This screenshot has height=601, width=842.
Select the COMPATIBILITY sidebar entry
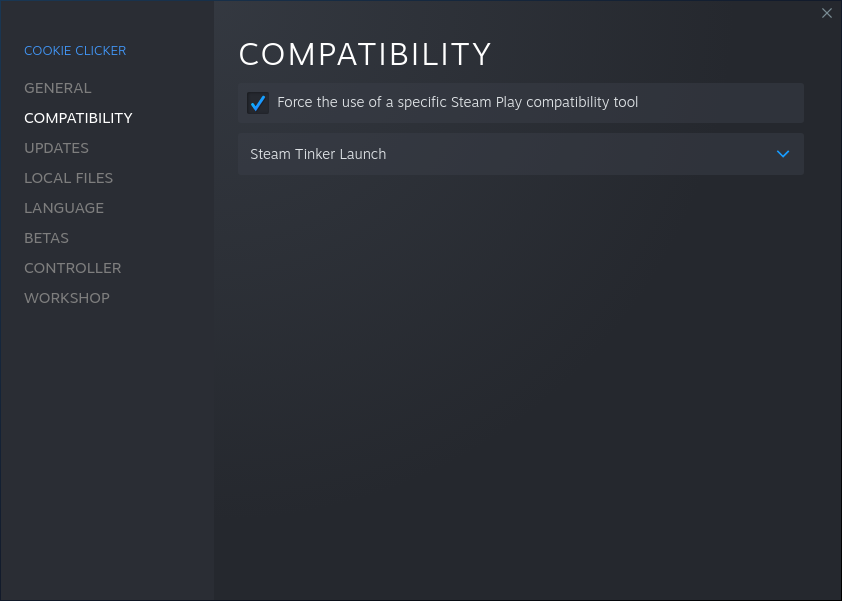coord(78,118)
